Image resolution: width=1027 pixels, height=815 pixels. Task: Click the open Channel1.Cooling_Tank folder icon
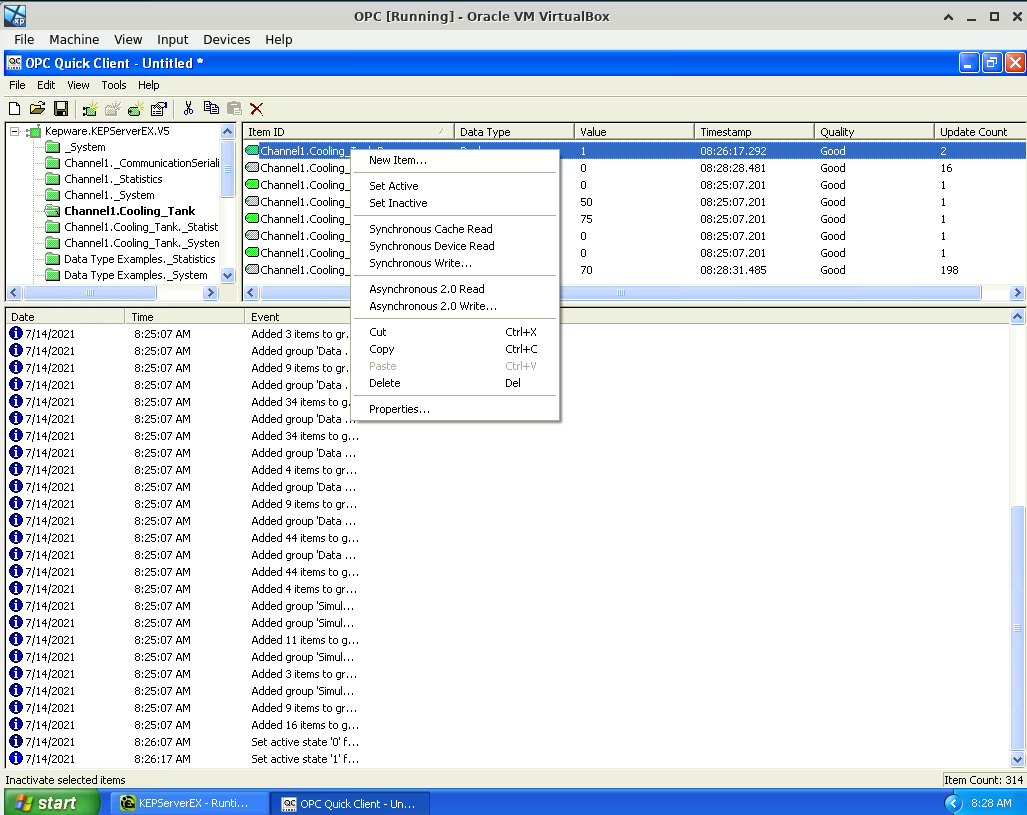pos(52,211)
